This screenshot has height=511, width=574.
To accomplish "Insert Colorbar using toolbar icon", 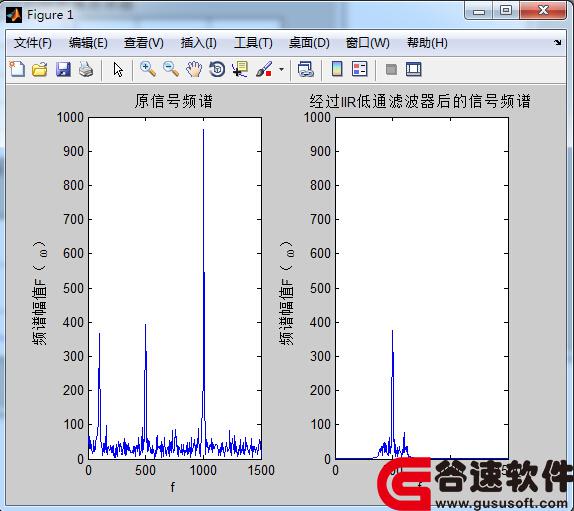I will [337, 69].
